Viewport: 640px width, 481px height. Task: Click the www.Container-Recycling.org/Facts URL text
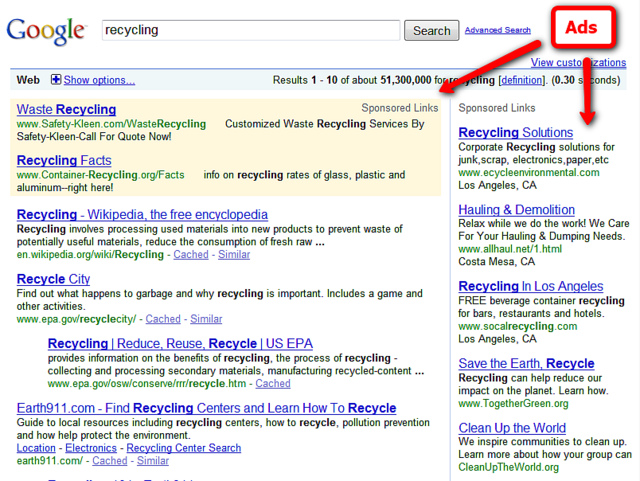click(100, 175)
